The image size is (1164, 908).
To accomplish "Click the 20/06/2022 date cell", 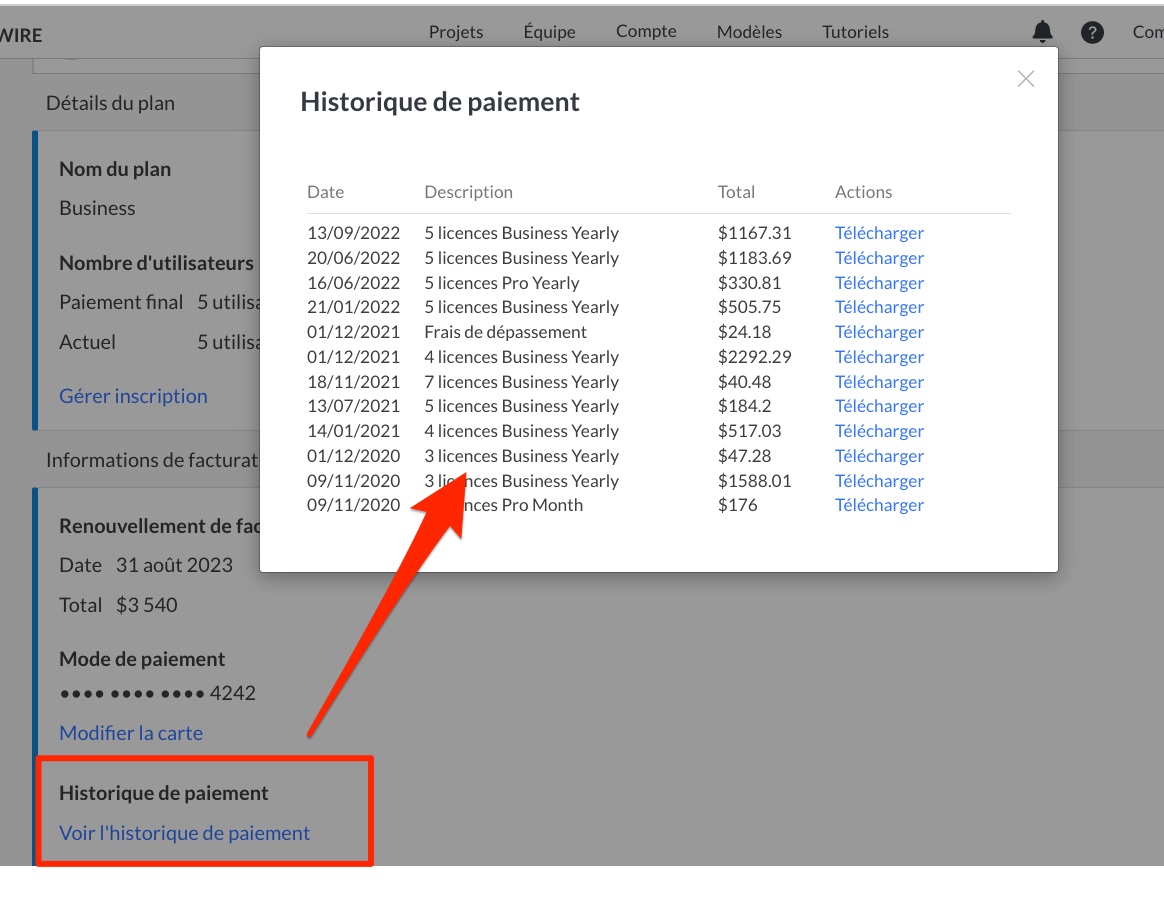I will pyautogui.click(x=353, y=258).
